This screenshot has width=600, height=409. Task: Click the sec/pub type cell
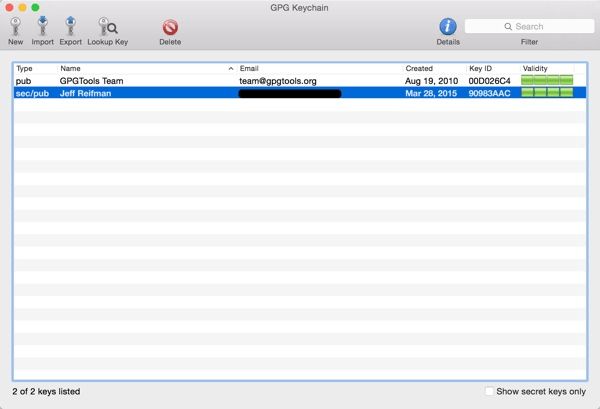(x=32, y=93)
